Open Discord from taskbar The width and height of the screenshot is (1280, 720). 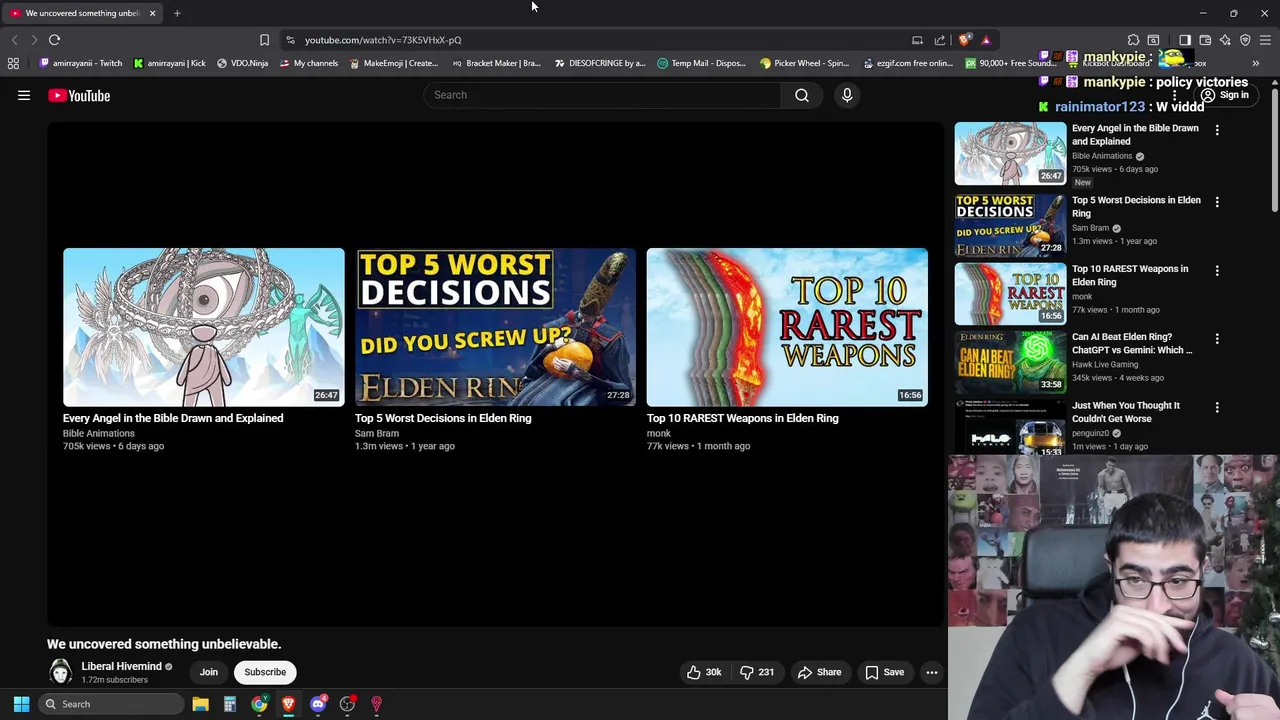coord(318,704)
